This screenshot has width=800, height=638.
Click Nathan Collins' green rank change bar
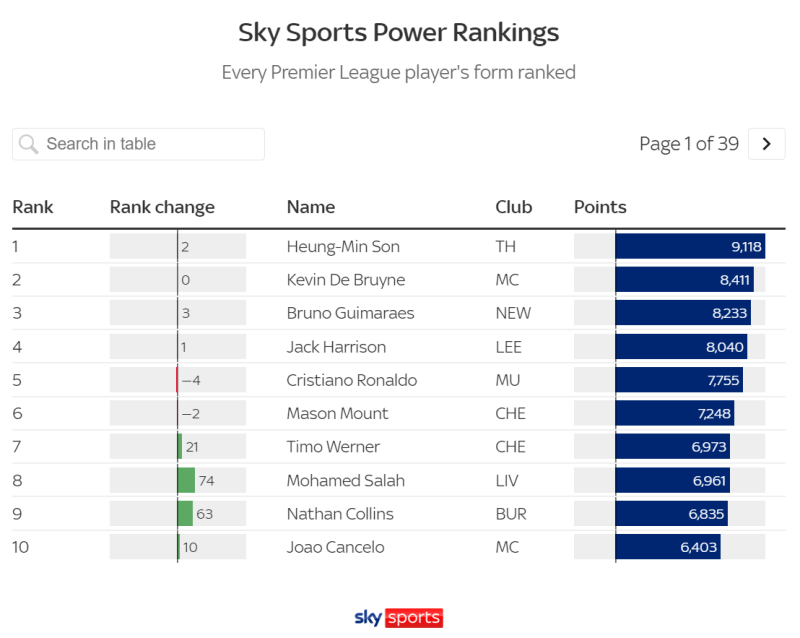[185, 514]
